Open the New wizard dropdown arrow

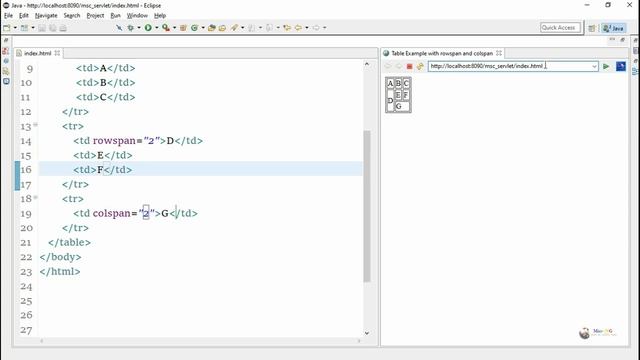tap(15, 28)
